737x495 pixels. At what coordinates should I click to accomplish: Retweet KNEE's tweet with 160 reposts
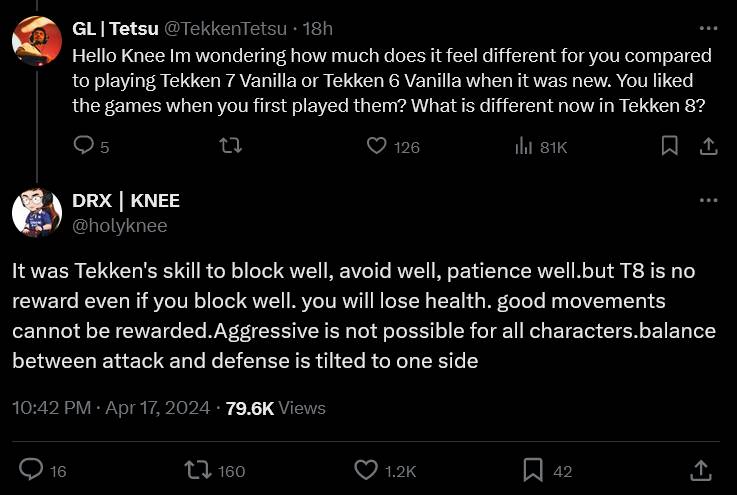(196, 469)
